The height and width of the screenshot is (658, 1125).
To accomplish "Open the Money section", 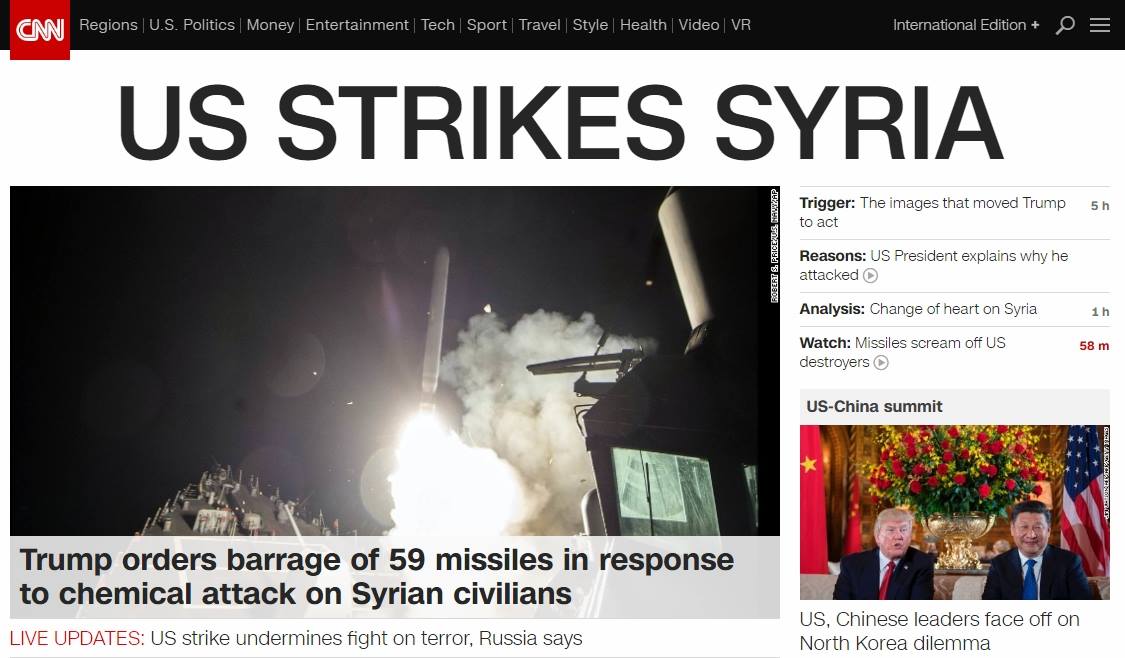I will (270, 25).
